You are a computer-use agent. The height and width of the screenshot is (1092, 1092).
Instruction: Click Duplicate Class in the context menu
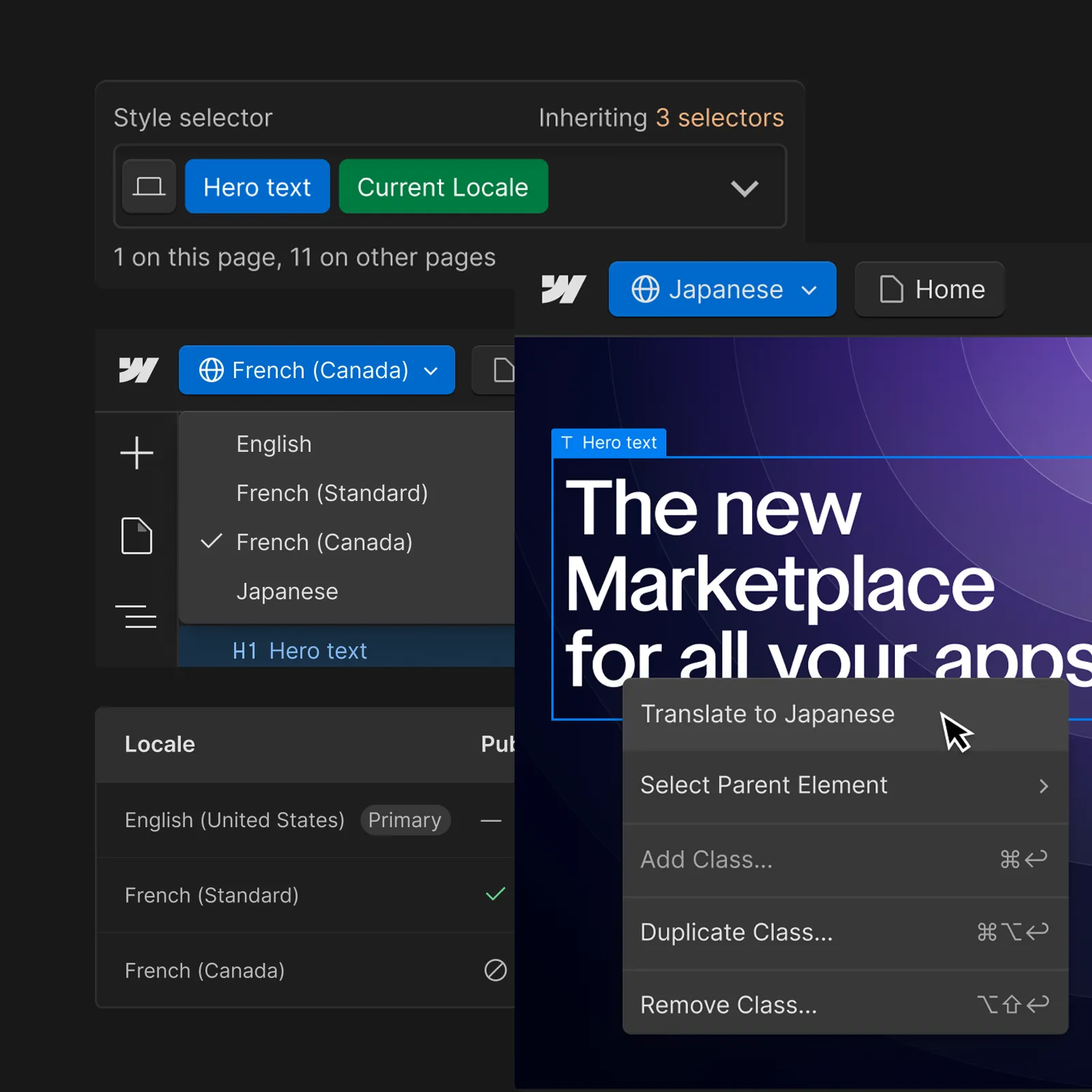pyautogui.click(x=736, y=932)
